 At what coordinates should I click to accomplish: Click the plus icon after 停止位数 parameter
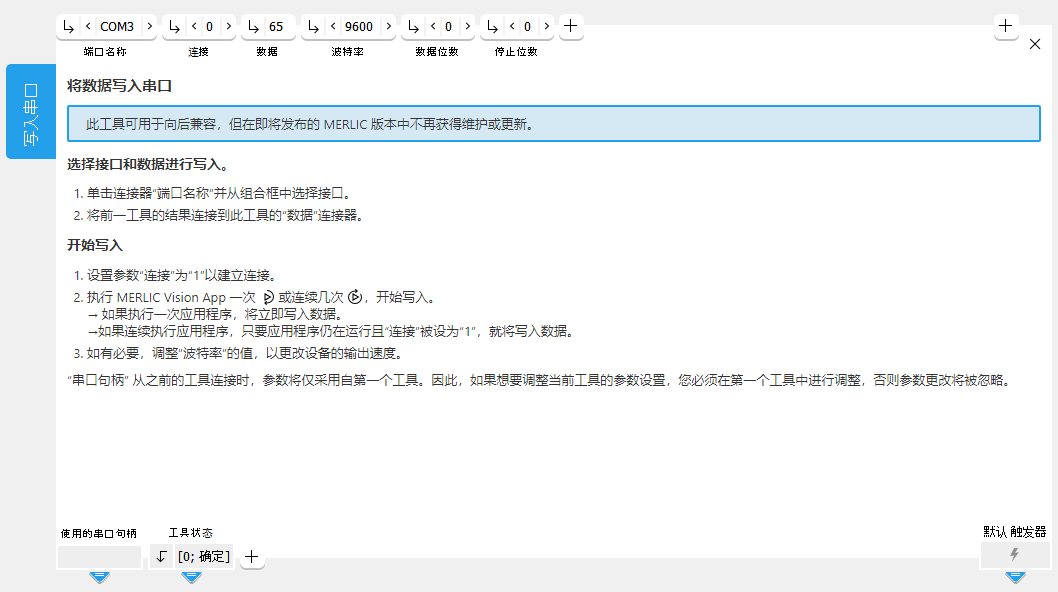pyautogui.click(x=570, y=27)
